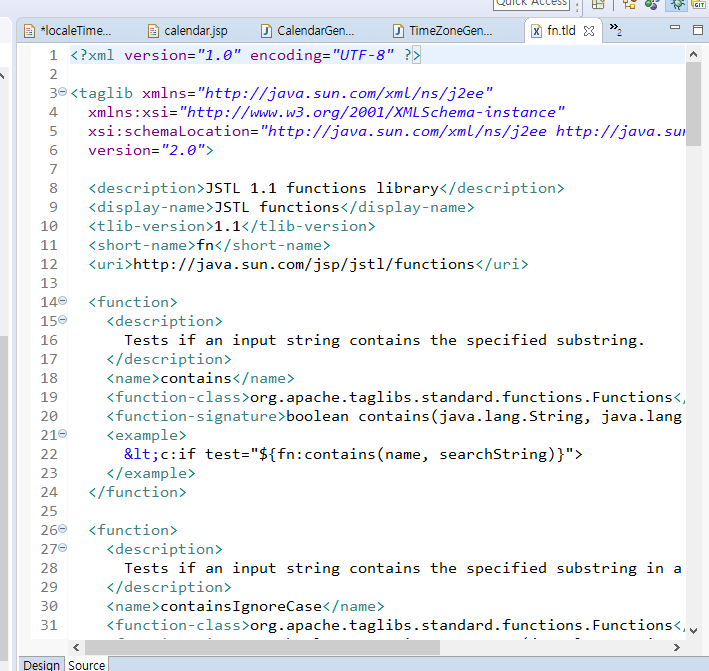The image size is (709, 671).
Task: Minimize the editor area
Action: click(x=675, y=28)
